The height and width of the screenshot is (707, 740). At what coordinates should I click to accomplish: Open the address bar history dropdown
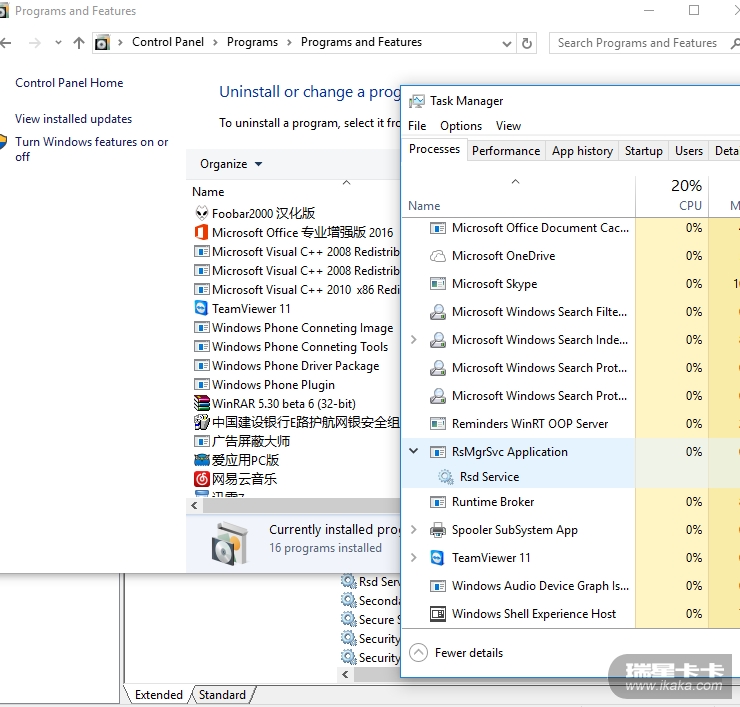pos(507,43)
